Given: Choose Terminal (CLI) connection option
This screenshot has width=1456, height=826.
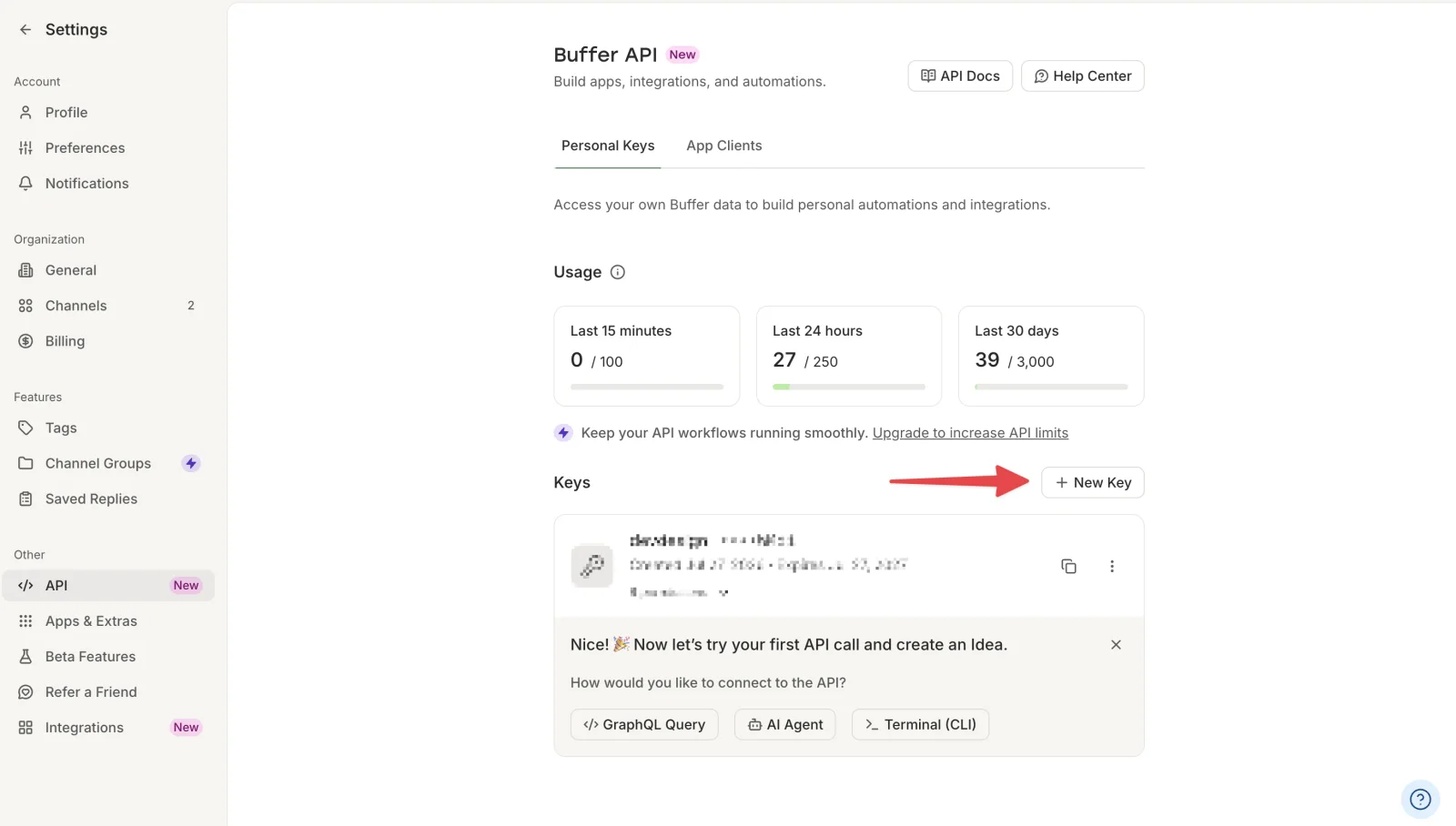Looking at the screenshot, I should click(x=920, y=724).
